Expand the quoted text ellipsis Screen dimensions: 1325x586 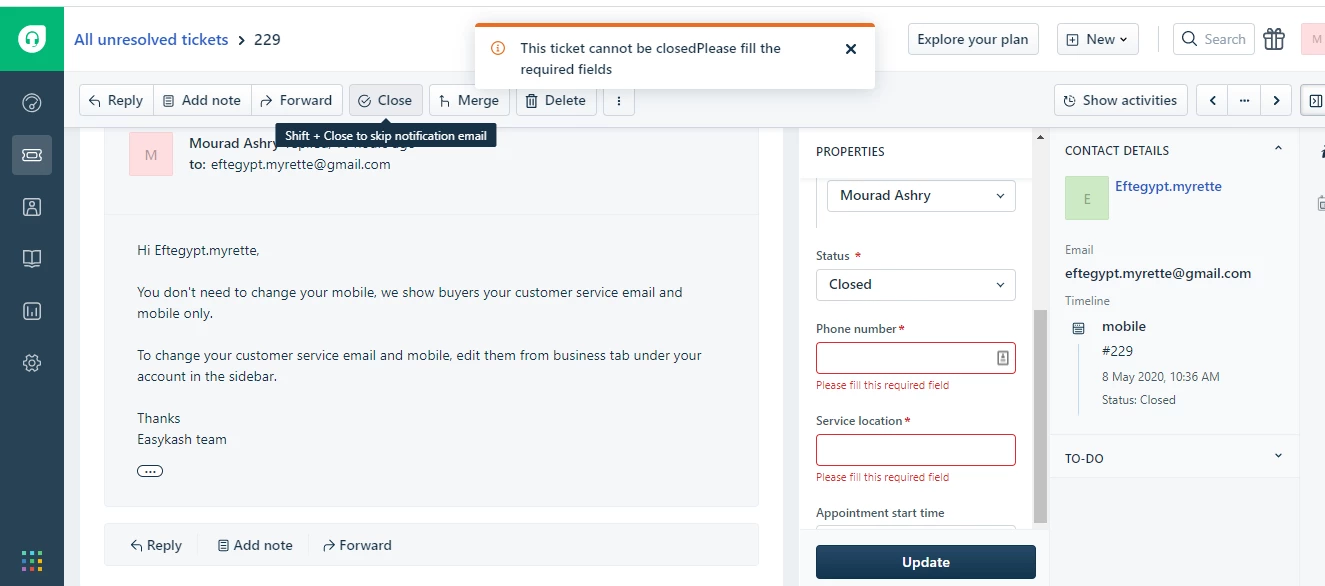point(150,471)
